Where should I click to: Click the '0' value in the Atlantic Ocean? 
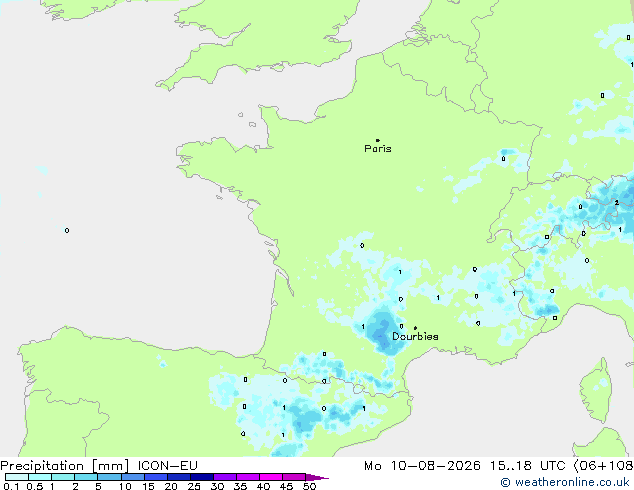tap(67, 230)
